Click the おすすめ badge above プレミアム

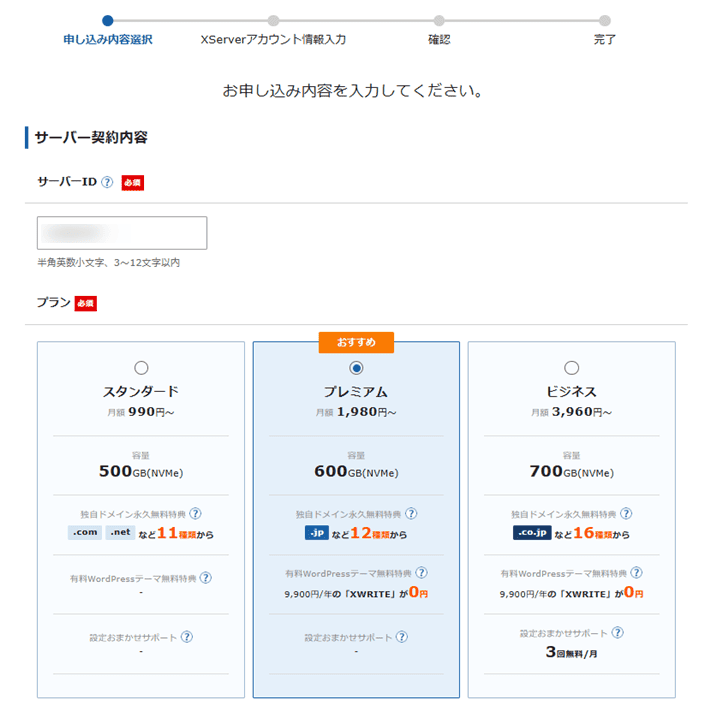(356, 342)
